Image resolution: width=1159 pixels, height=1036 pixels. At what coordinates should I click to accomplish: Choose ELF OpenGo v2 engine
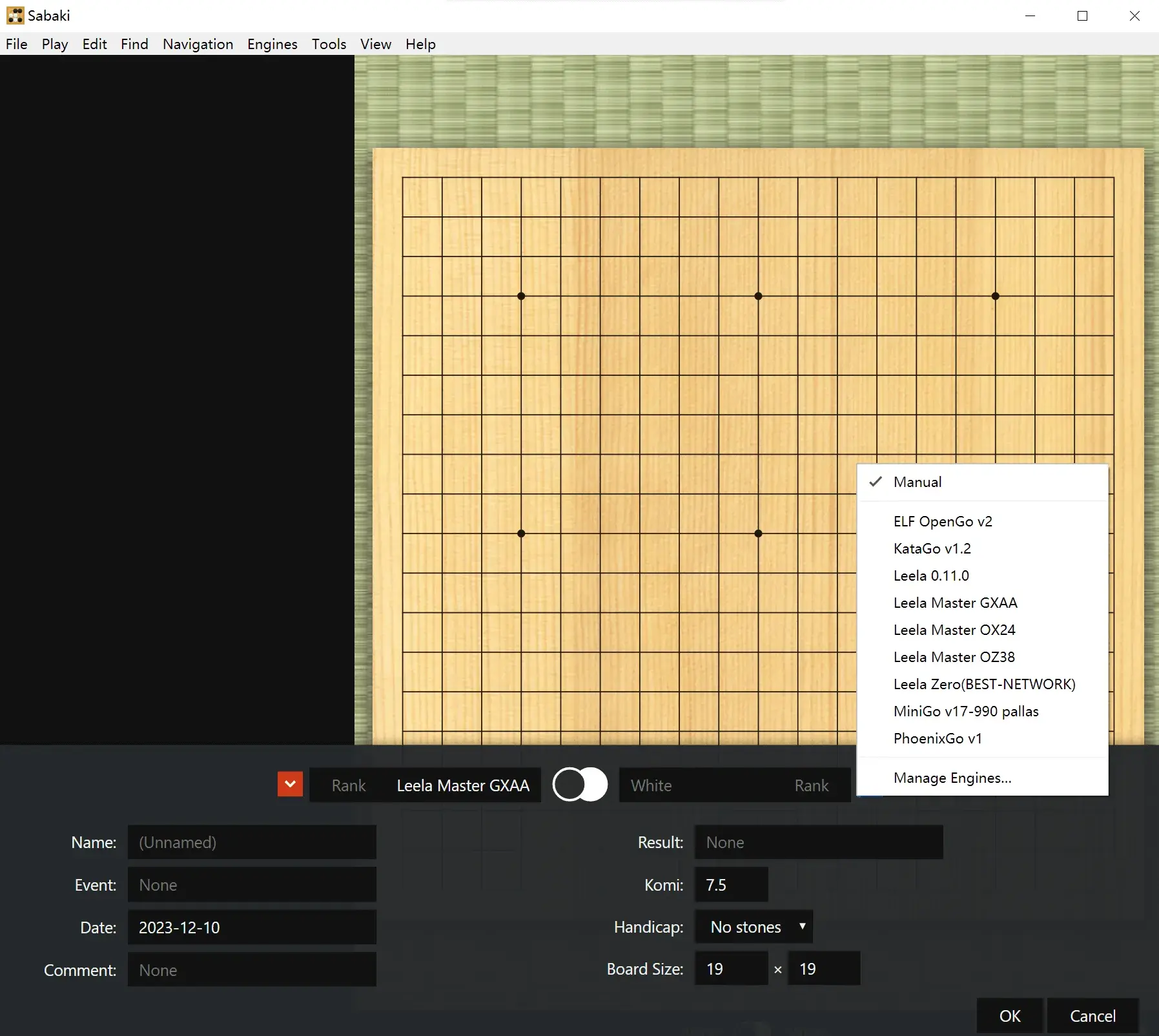tap(982, 521)
